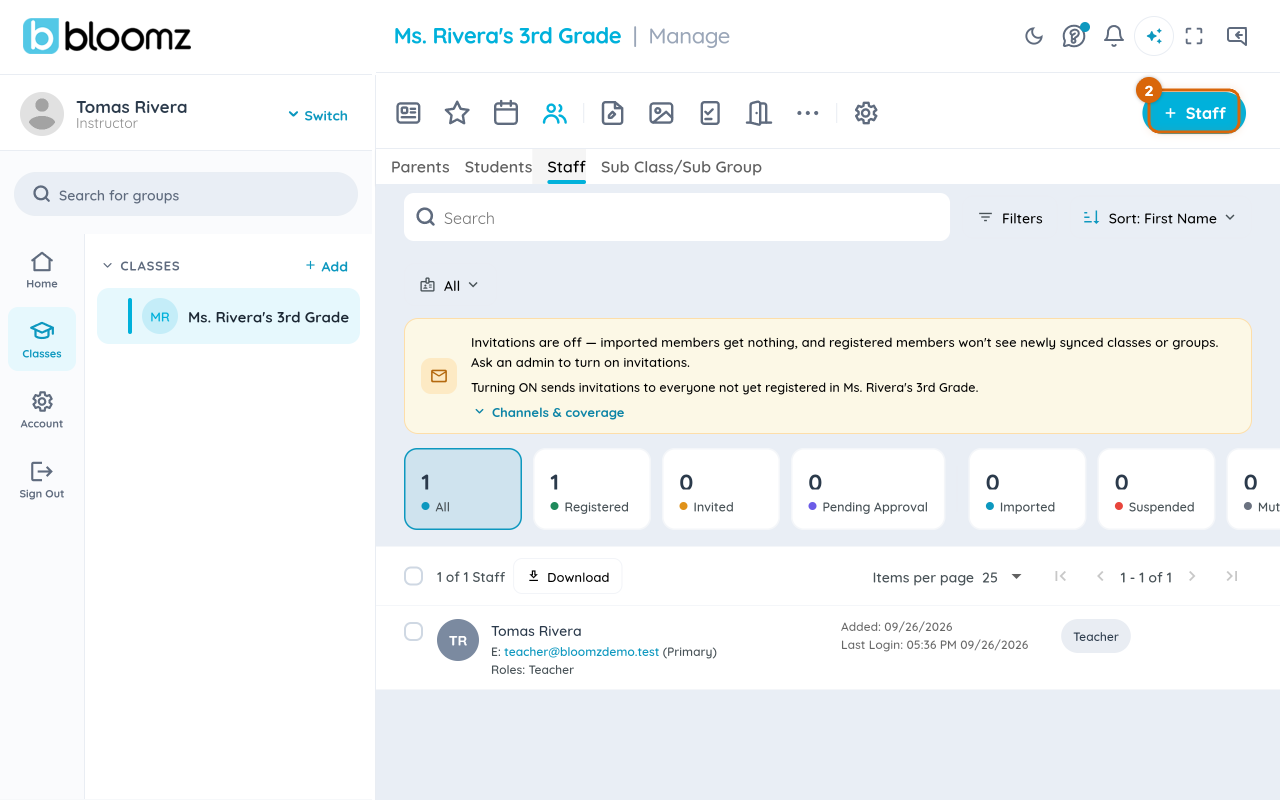The width and height of the screenshot is (1280, 800).
Task: Click the + Staff button
Action: coord(1194,113)
